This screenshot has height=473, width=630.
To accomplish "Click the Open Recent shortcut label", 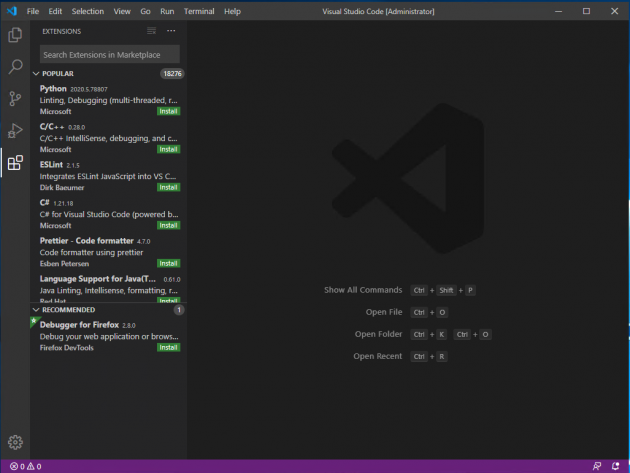I will (378, 356).
